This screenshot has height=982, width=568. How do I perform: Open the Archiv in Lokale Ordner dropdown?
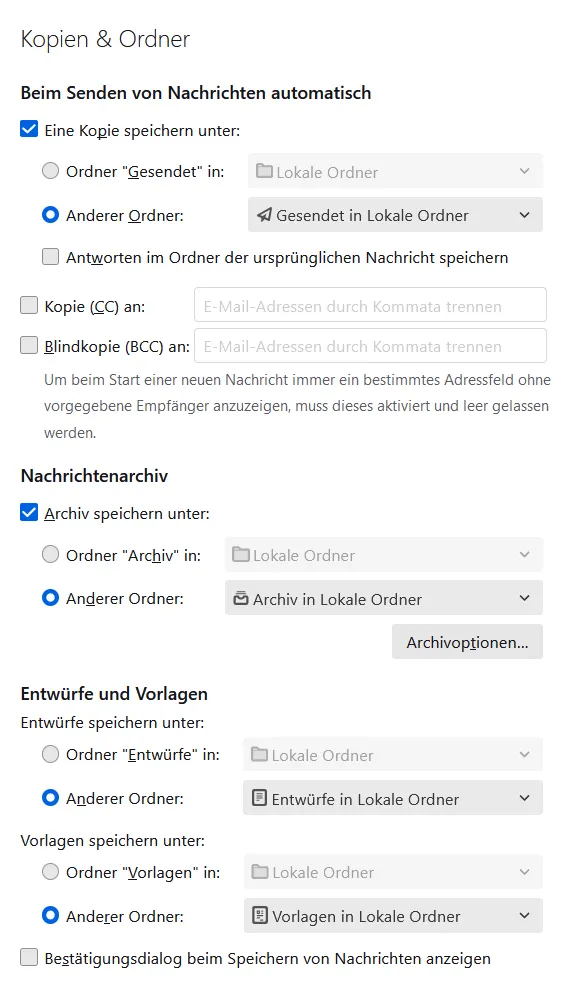(384, 599)
